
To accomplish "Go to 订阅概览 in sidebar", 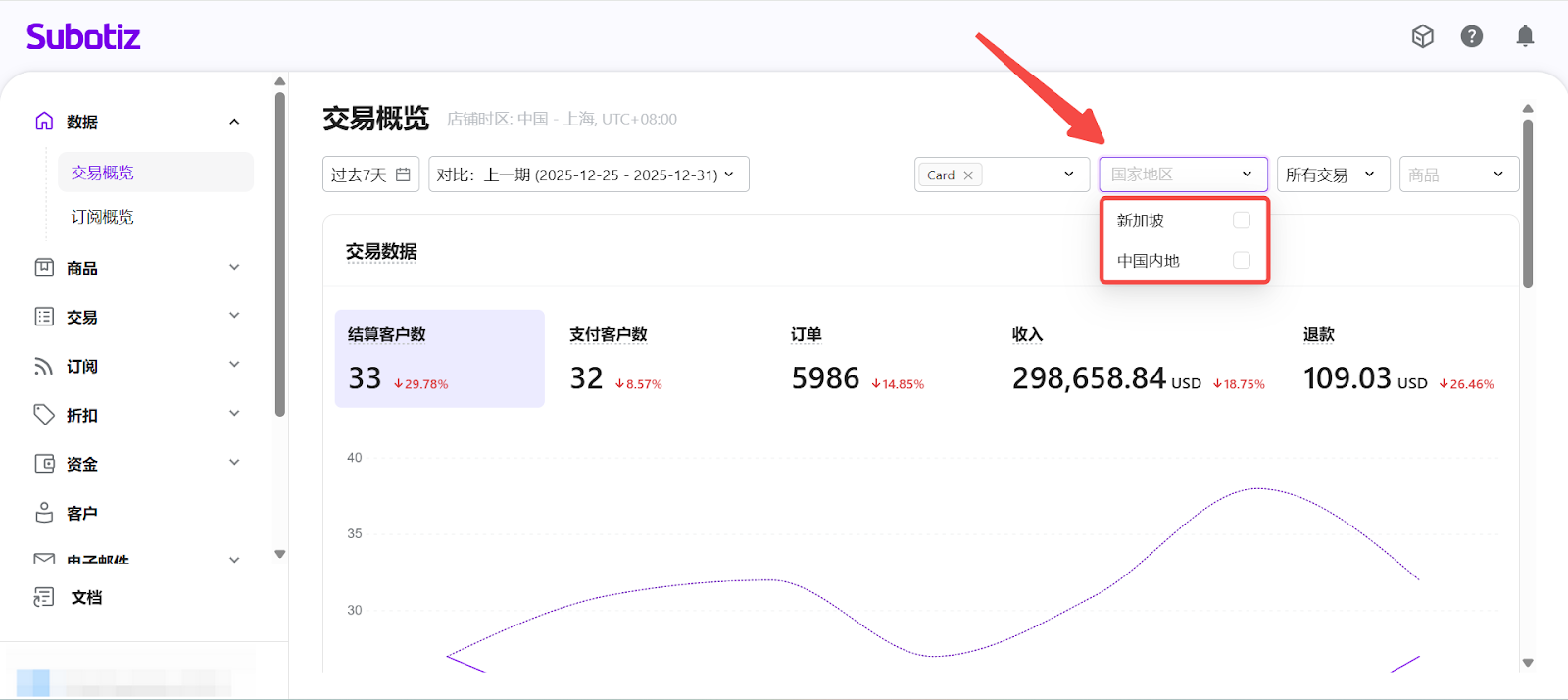I will point(103,217).
